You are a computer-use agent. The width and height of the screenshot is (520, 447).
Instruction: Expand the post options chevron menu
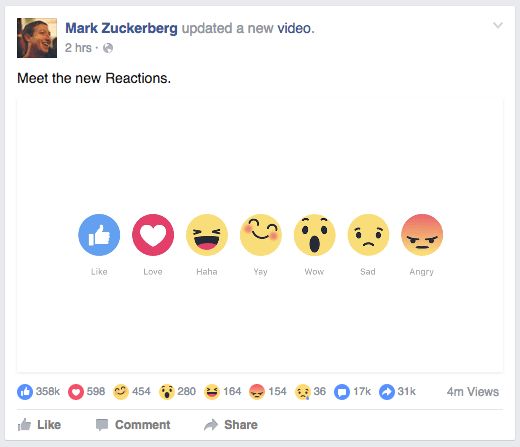pos(498,25)
